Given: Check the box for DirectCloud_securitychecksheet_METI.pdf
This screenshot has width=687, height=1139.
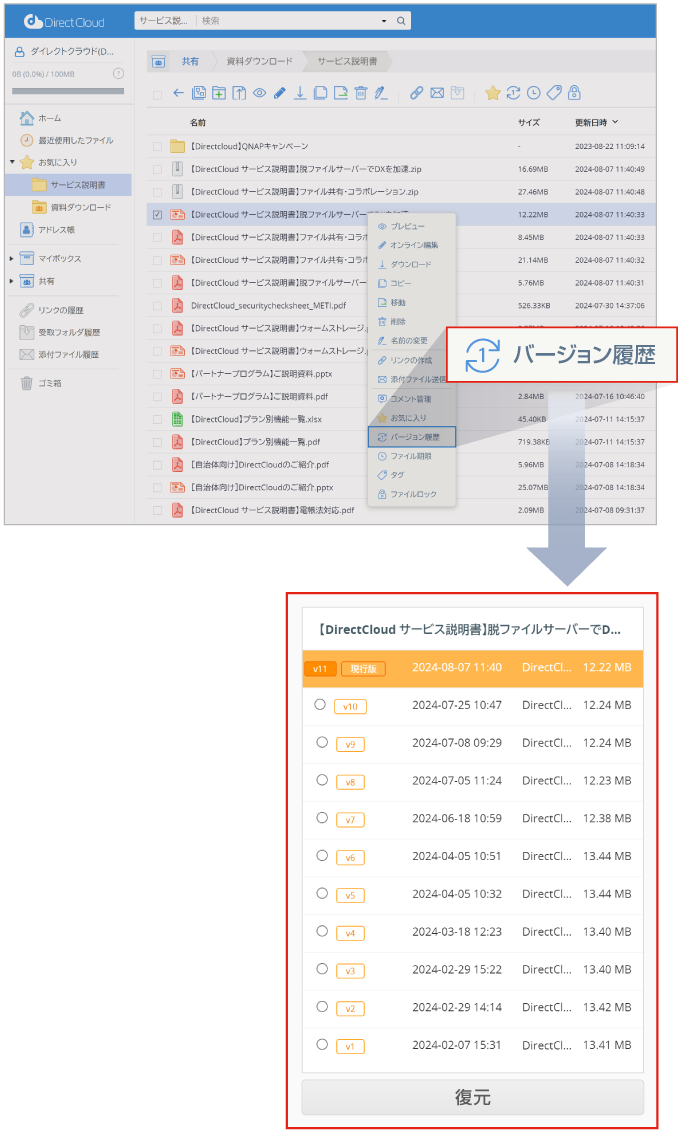Looking at the screenshot, I should pos(158,306).
